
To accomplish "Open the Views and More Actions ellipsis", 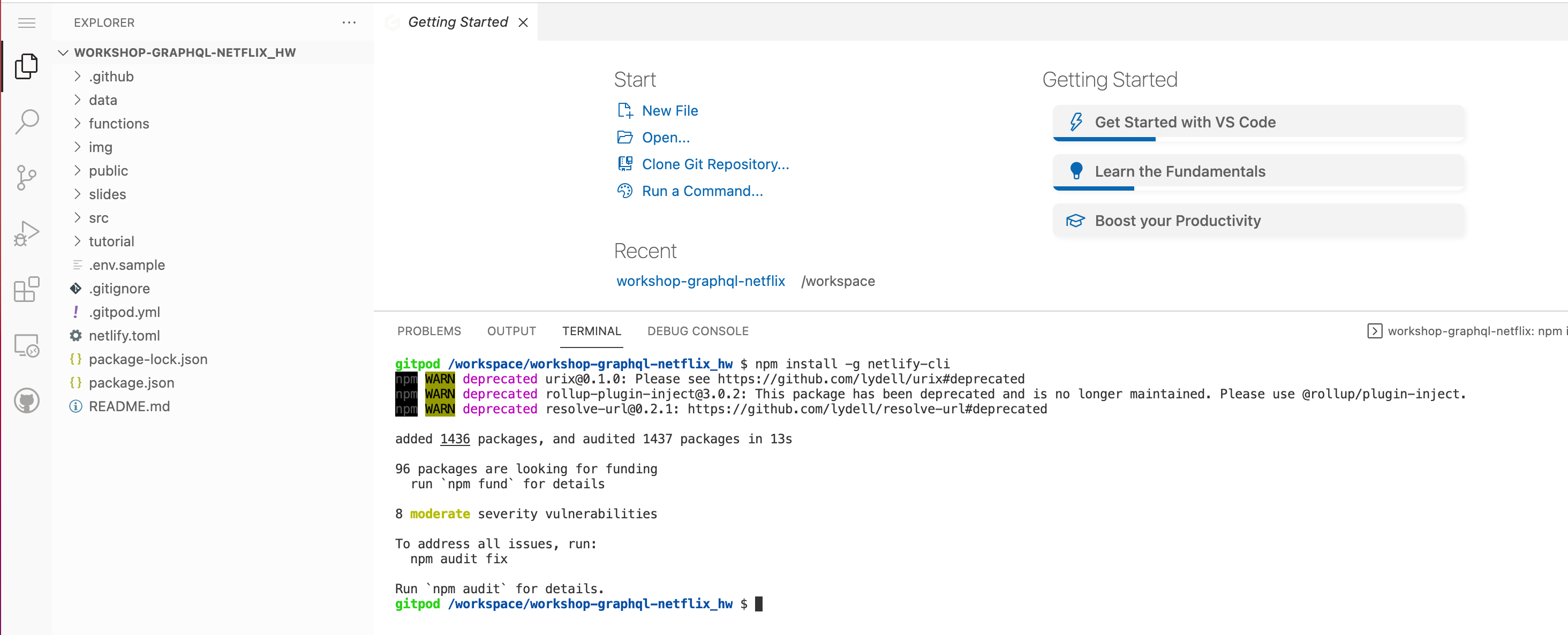I will coord(349,22).
